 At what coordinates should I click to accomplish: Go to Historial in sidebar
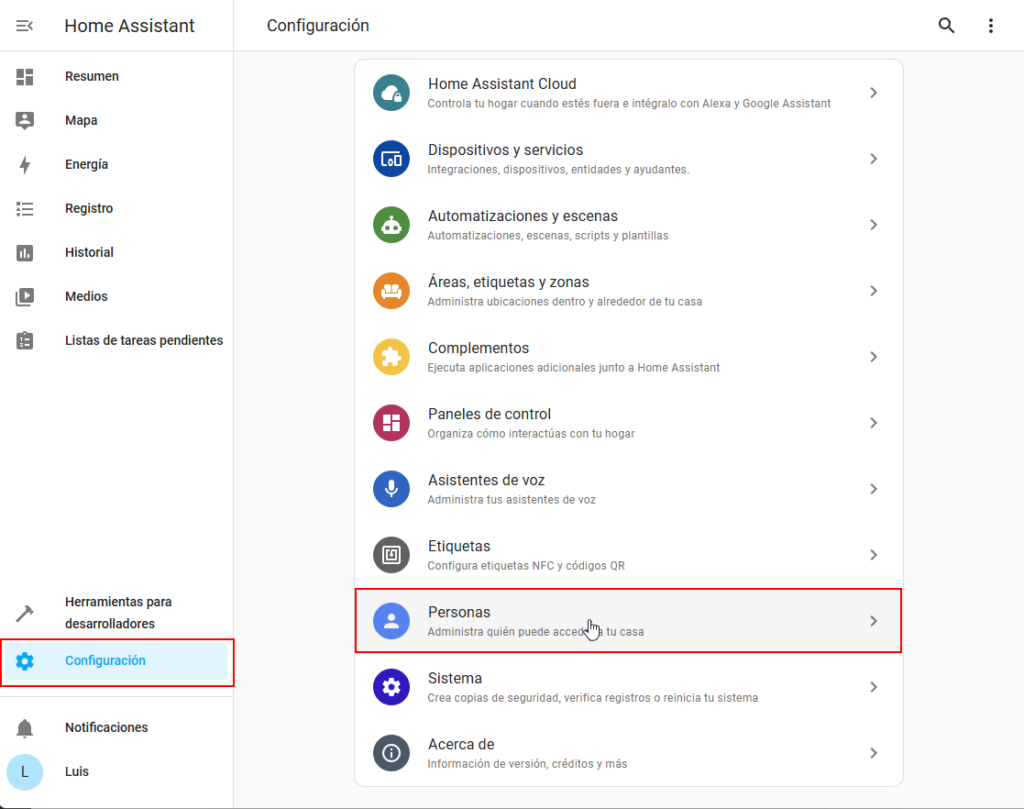(89, 253)
